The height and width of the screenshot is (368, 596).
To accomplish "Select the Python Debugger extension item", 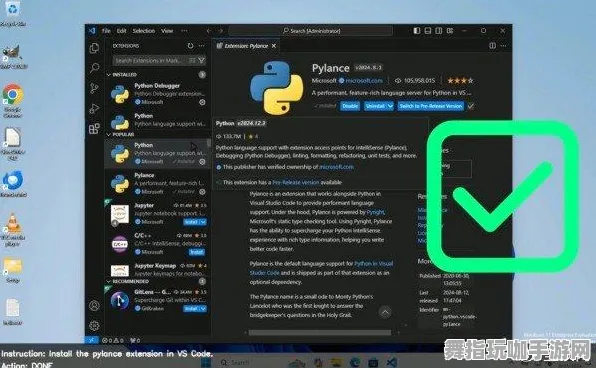I will pyautogui.click(x=158, y=94).
